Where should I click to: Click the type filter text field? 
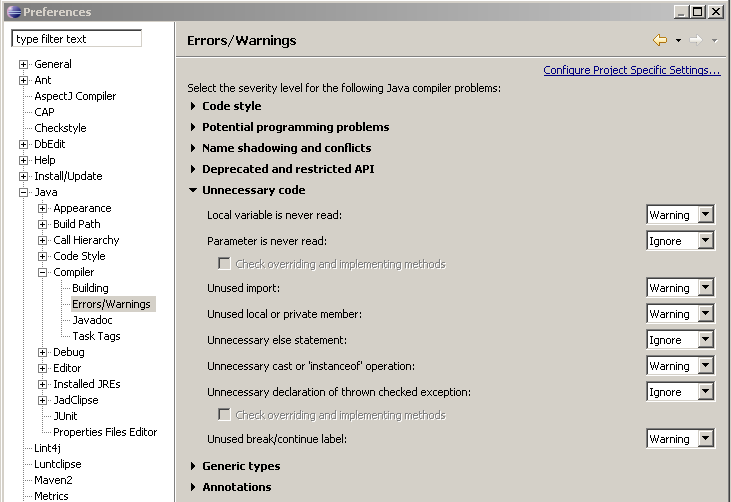[x=77, y=39]
